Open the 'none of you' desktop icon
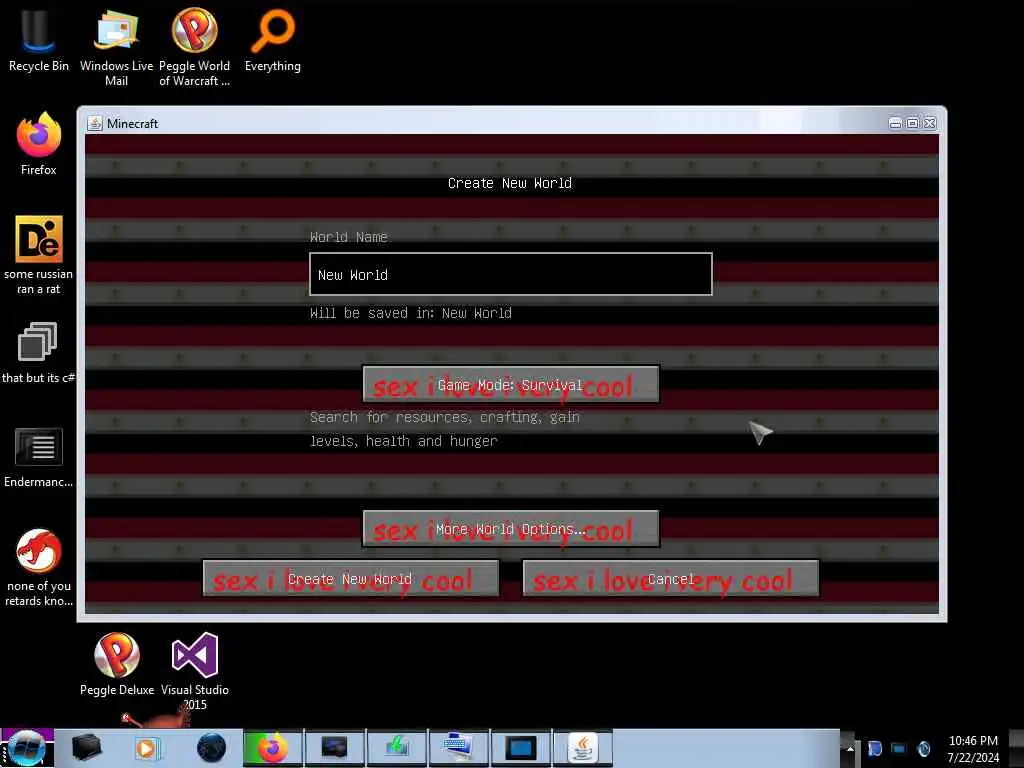 coord(39,568)
